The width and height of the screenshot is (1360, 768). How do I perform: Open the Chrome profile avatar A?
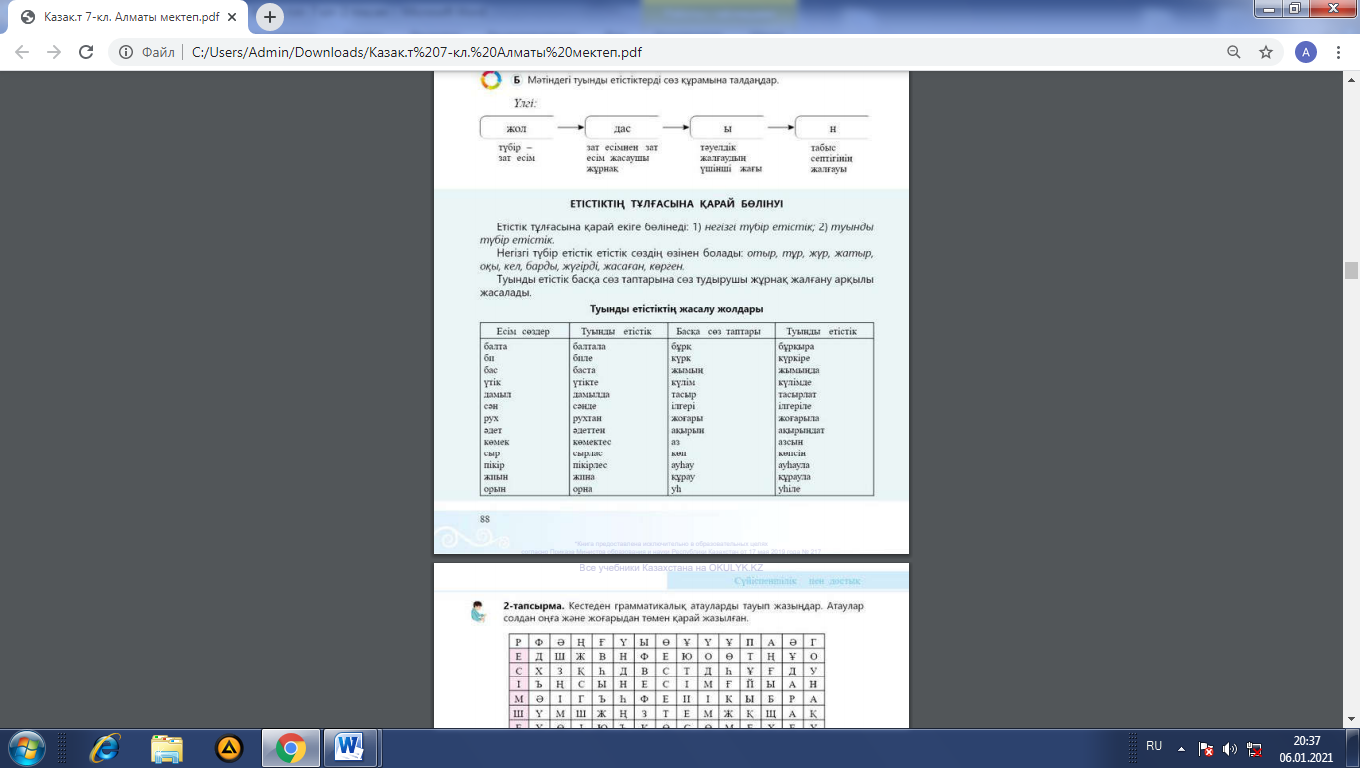click(1304, 52)
